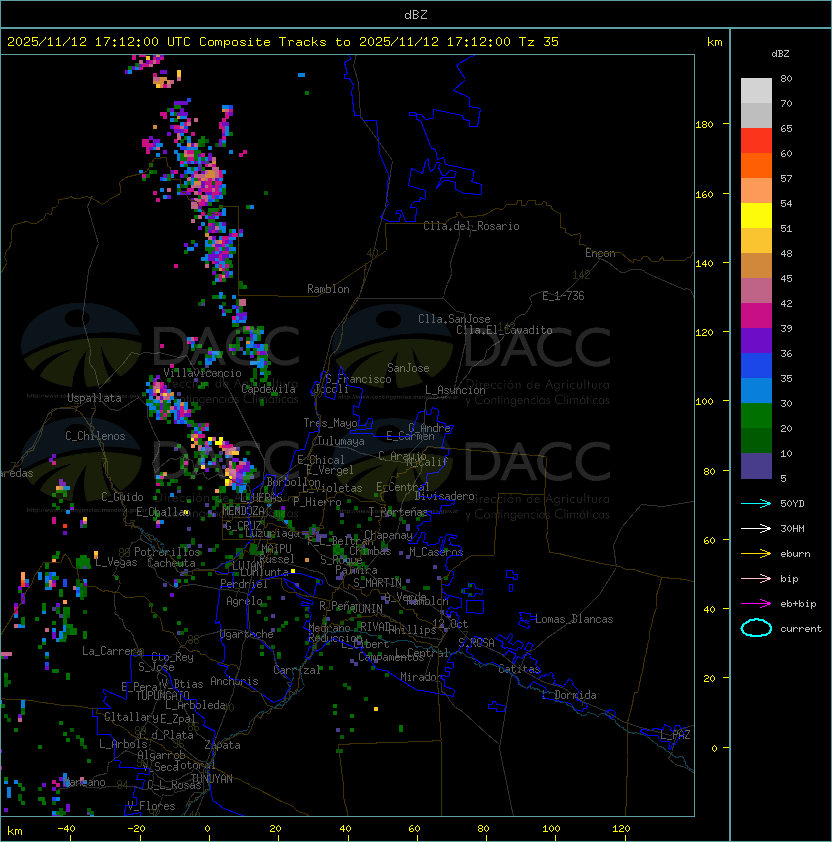832x842 pixels.
Task: Click the 'Ugarteche' place label
Action: (x=247, y=634)
